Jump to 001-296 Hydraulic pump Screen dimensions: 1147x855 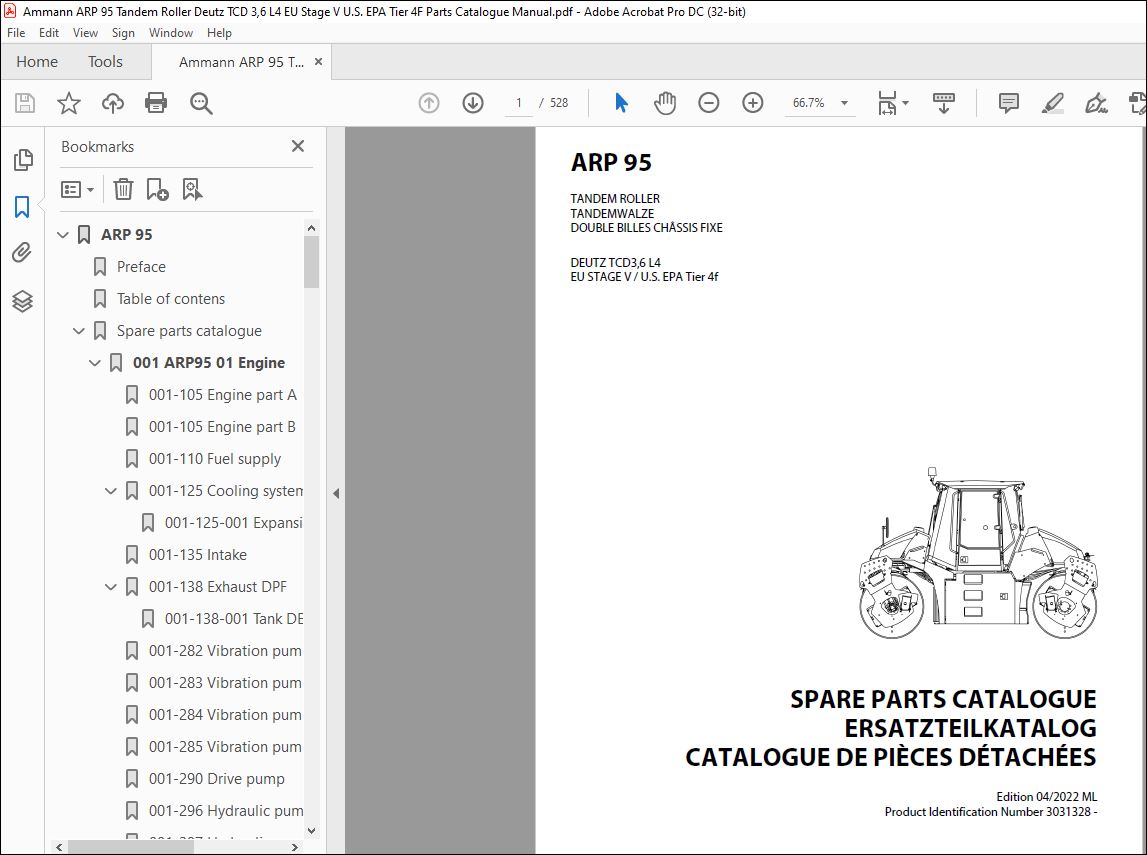click(x=225, y=811)
